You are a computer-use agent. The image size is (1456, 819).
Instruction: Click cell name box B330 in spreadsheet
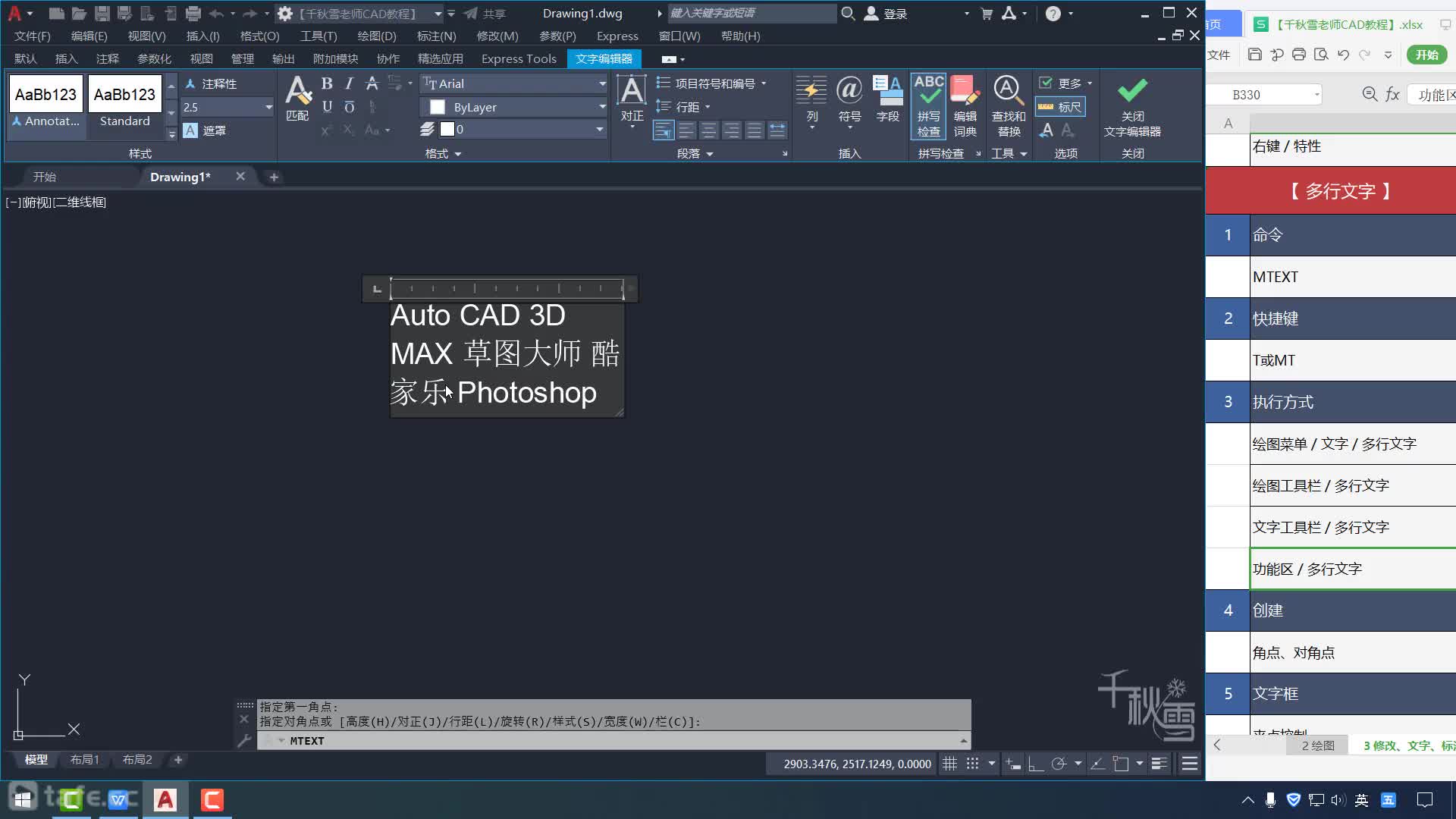1263,95
